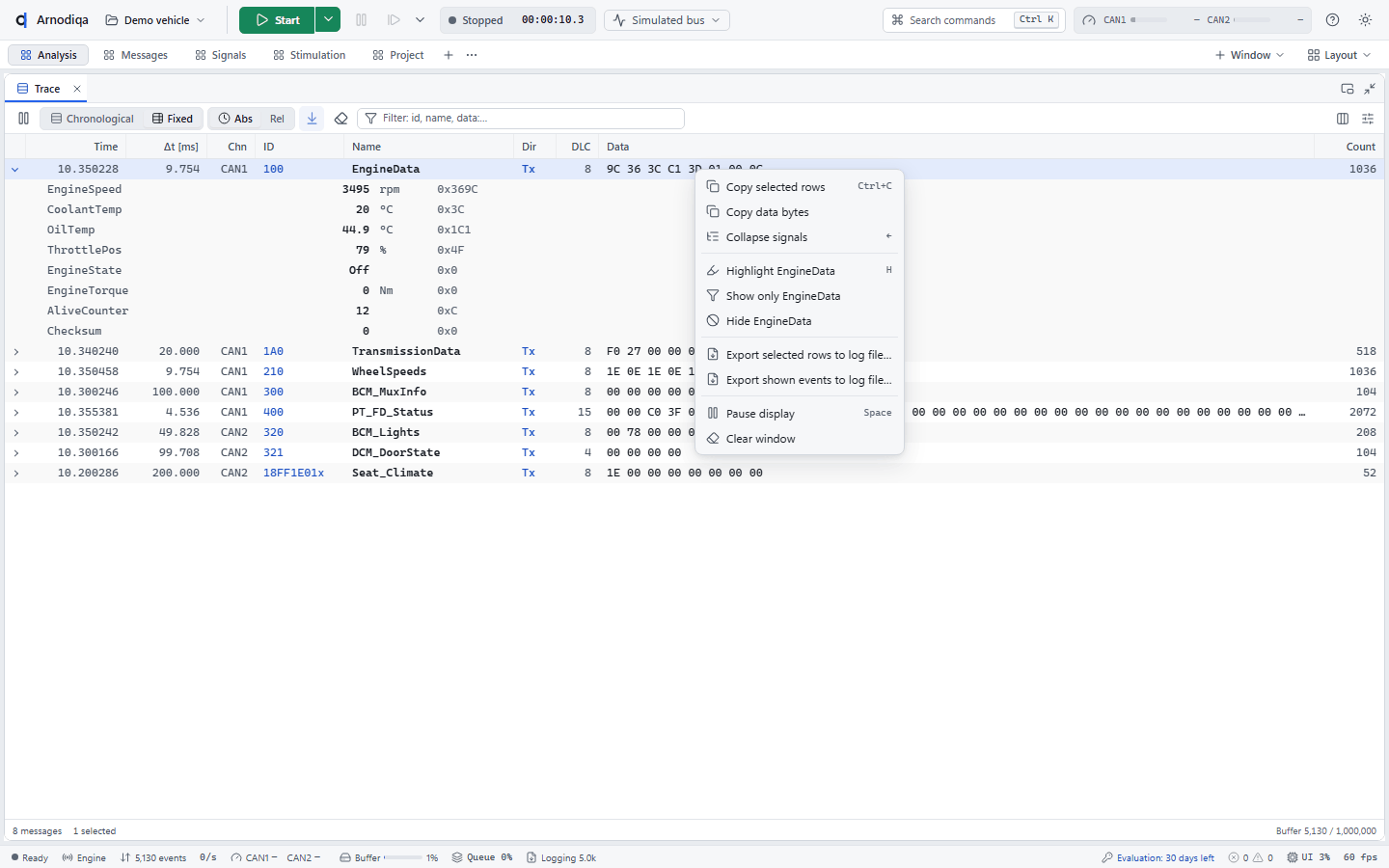
Task: Toggle the theme sun icon
Action: (1366, 20)
